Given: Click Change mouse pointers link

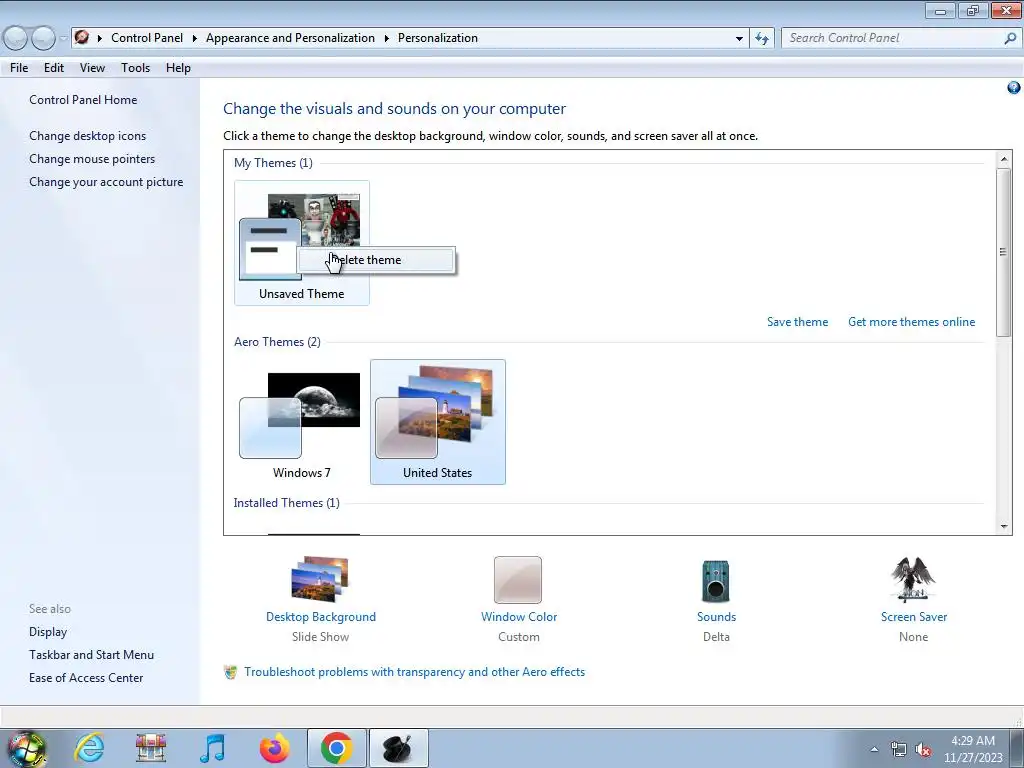Looking at the screenshot, I should click(x=92, y=159).
